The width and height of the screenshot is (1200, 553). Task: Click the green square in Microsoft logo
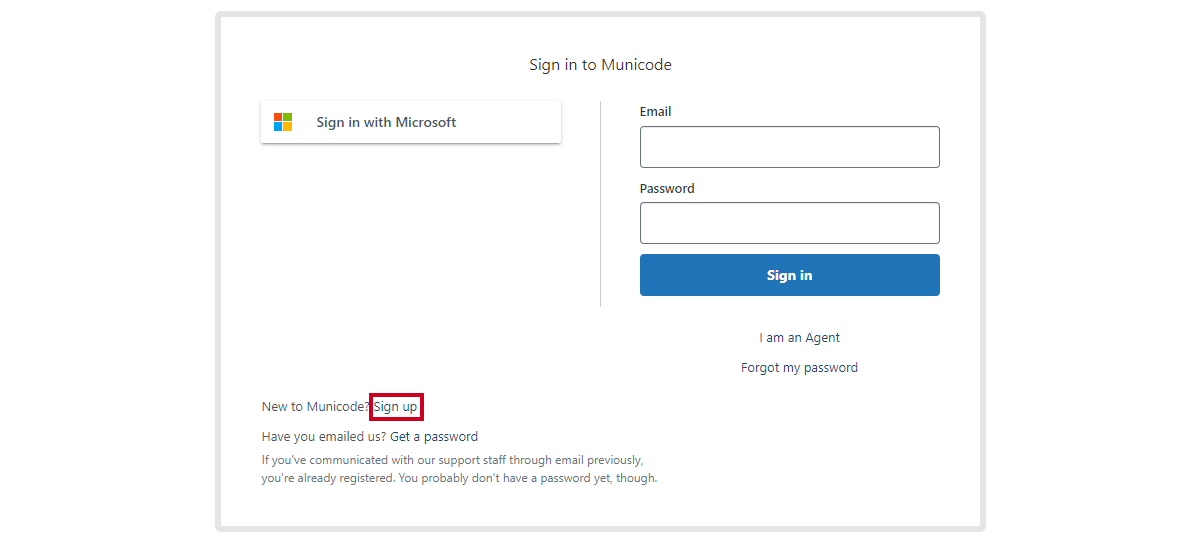point(288,117)
